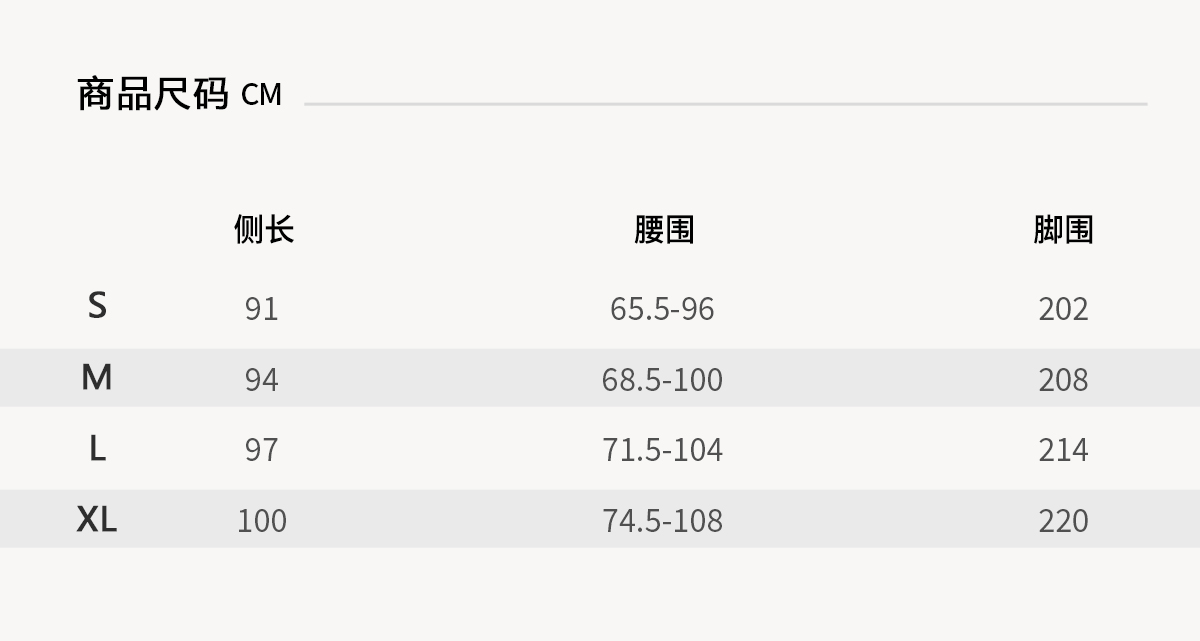
Task: Click hem circumference value 214
Action: tap(1063, 450)
